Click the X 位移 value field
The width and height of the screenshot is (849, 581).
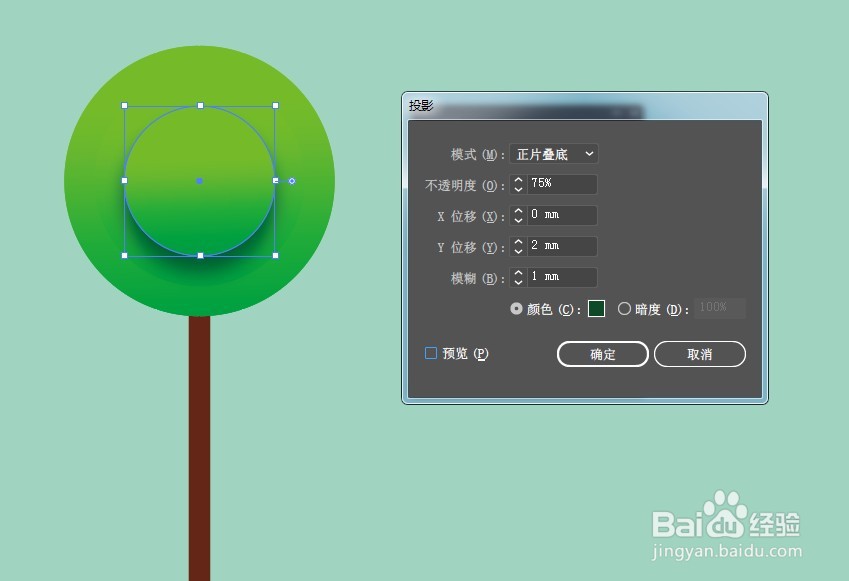pos(562,215)
